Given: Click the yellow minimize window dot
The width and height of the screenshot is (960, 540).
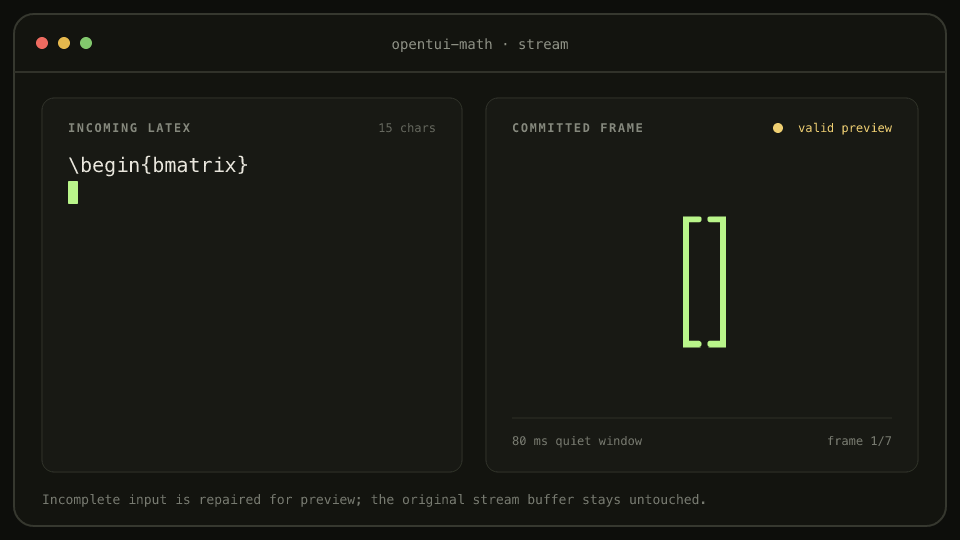Looking at the screenshot, I should 64,43.
